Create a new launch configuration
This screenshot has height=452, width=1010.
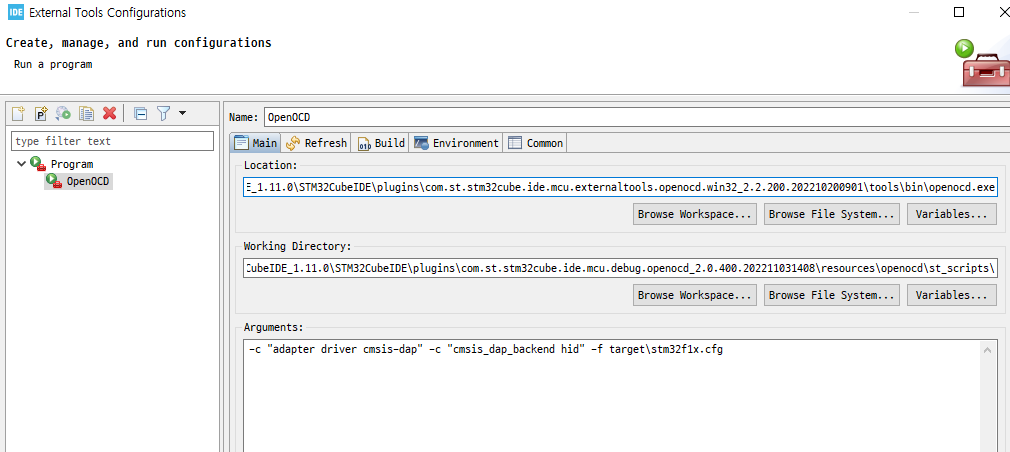click(19, 113)
